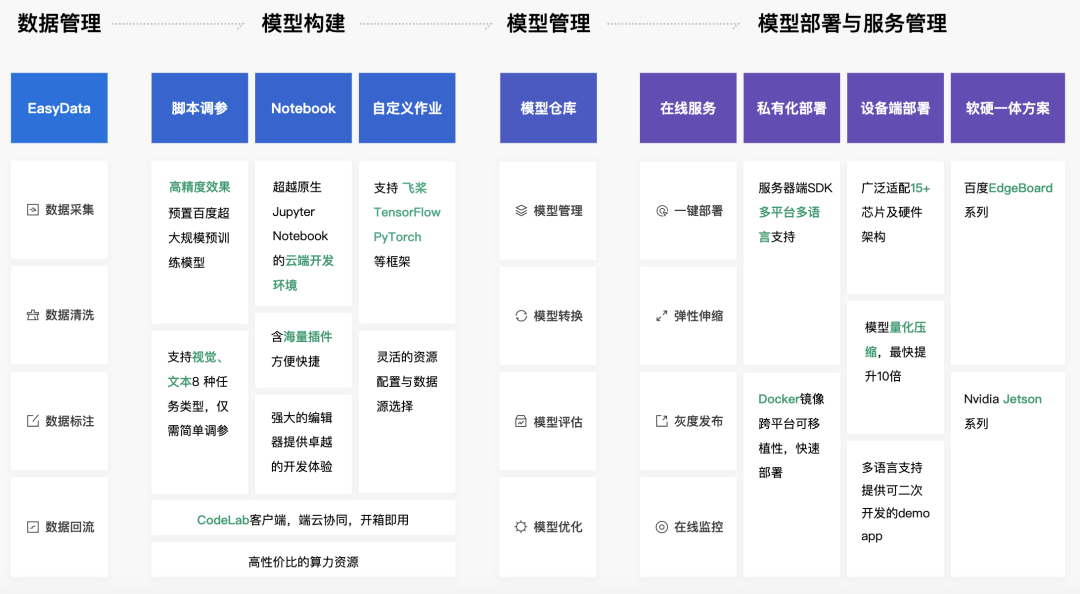This screenshot has width=1080, height=594.
Task: Click the 飞桨 green text
Action: (x=415, y=187)
